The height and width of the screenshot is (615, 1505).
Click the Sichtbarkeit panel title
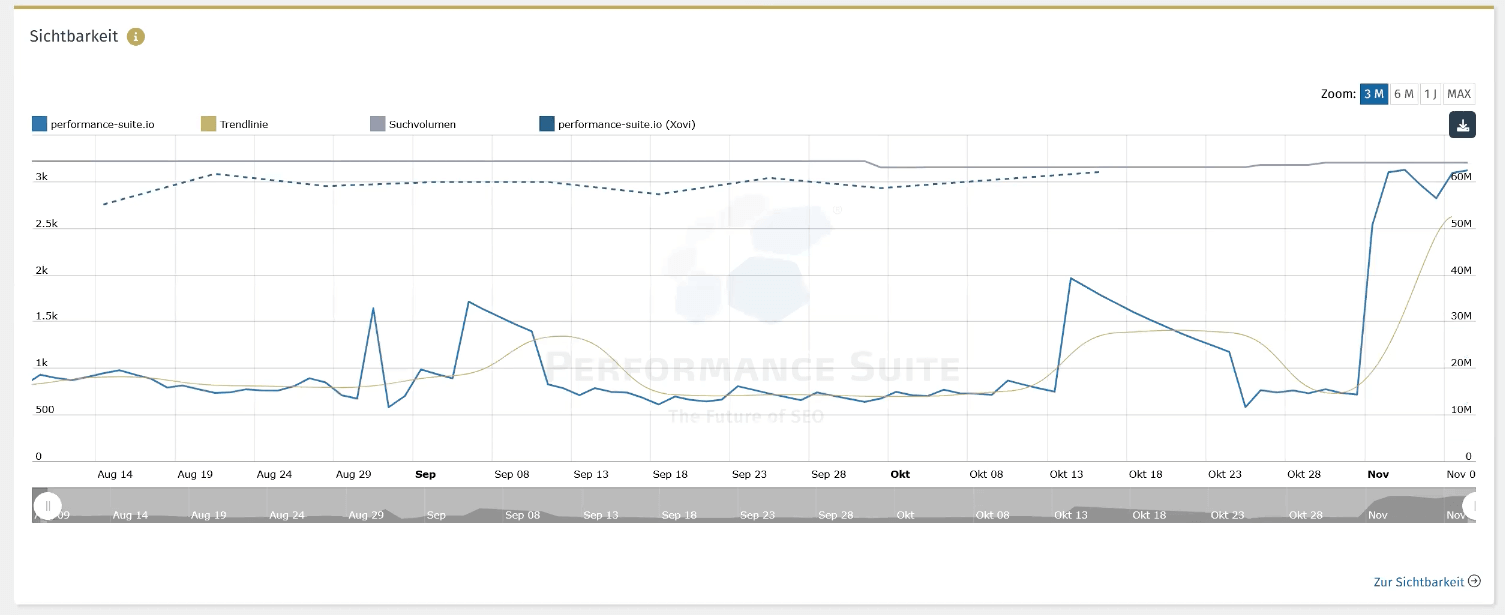point(74,36)
